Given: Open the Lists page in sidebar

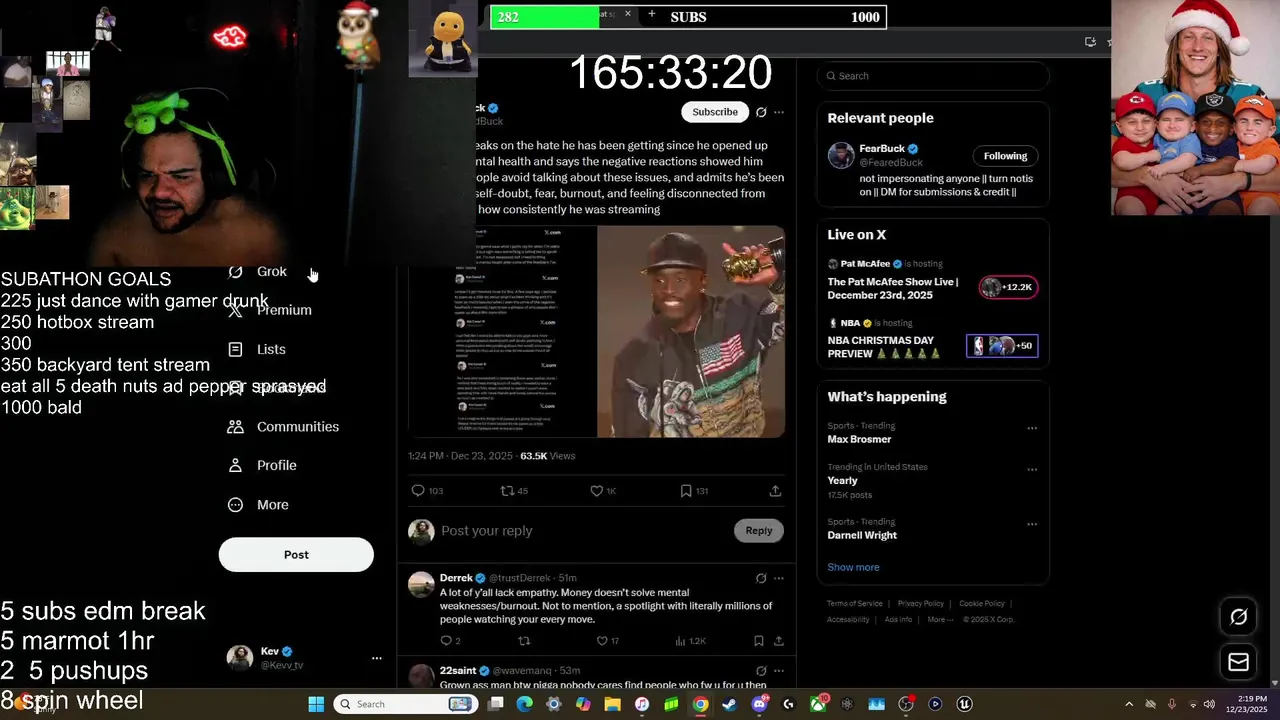Looking at the screenshot, I should click(x=258, y=349).
